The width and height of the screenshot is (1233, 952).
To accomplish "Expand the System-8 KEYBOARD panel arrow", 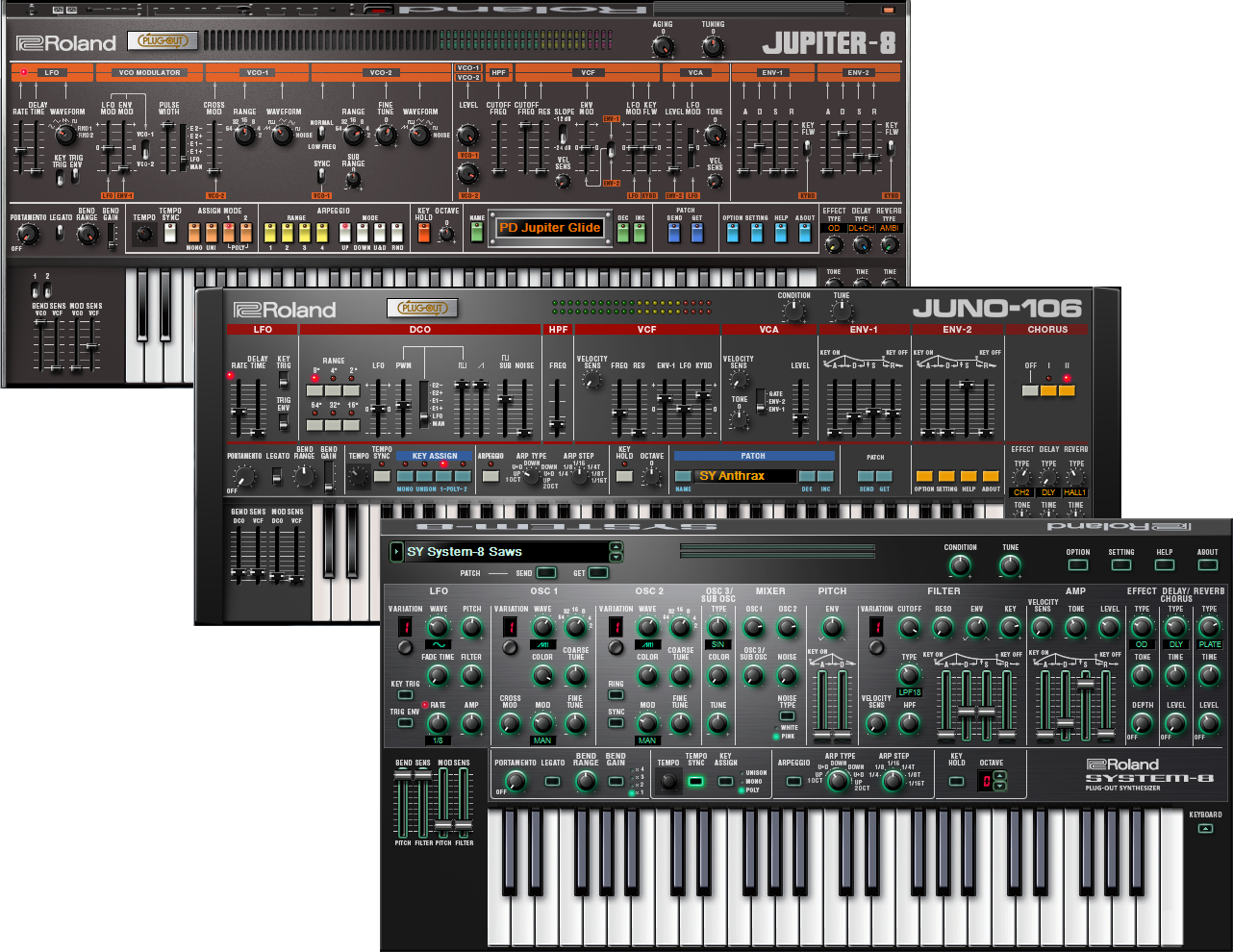I will coord(1205,828).
